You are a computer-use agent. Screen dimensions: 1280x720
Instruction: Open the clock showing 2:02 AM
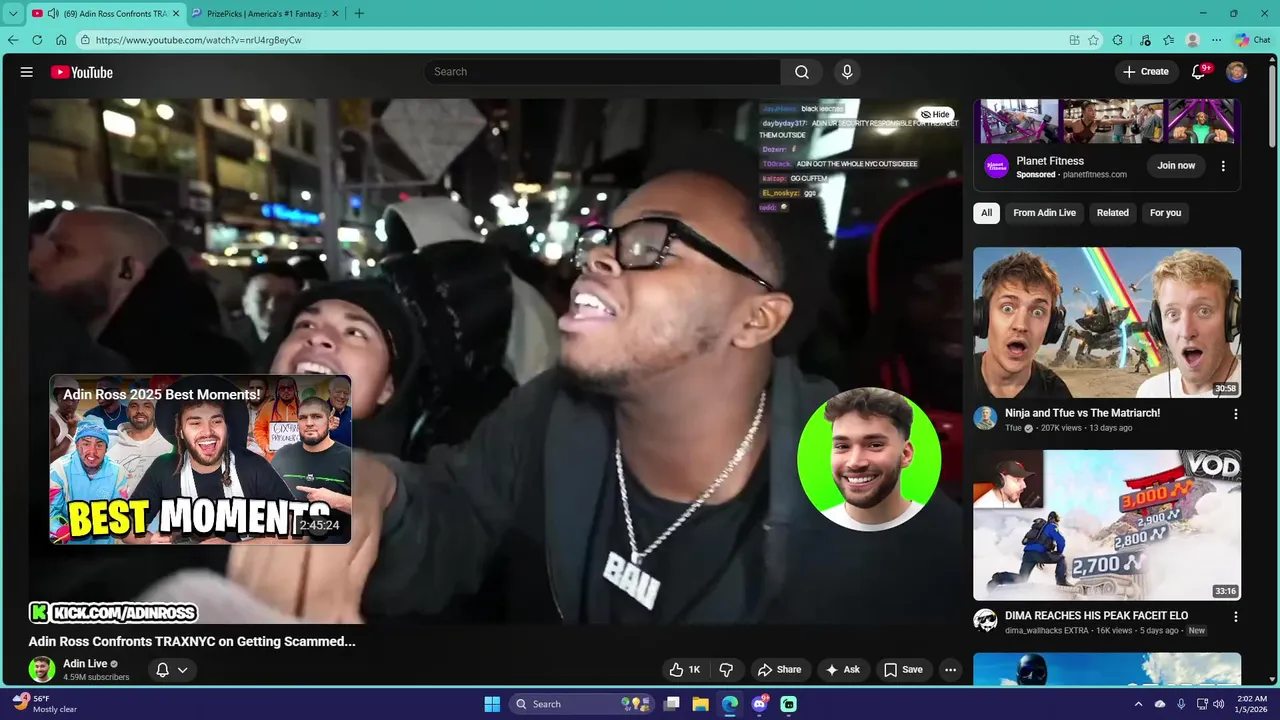(1251, 704)
